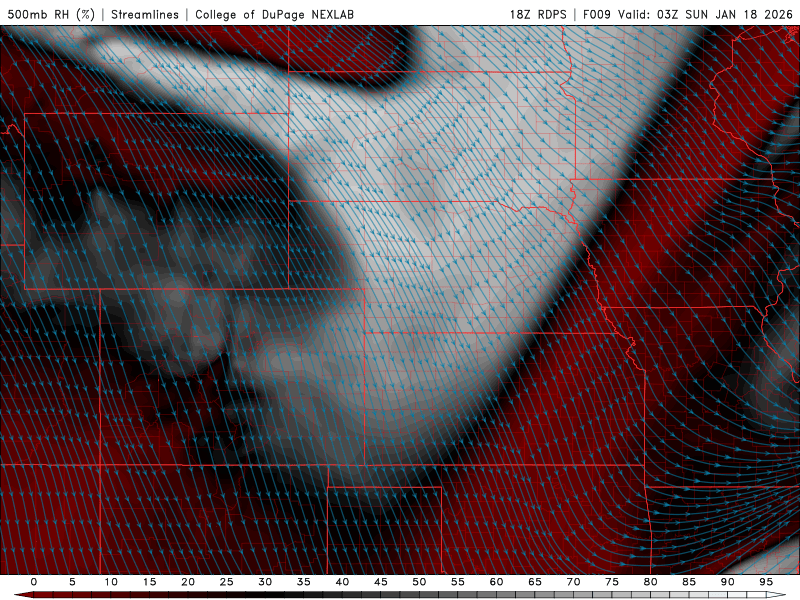
Task: Click the "15" colorbar scale label
Action: (x=149, y=582)
